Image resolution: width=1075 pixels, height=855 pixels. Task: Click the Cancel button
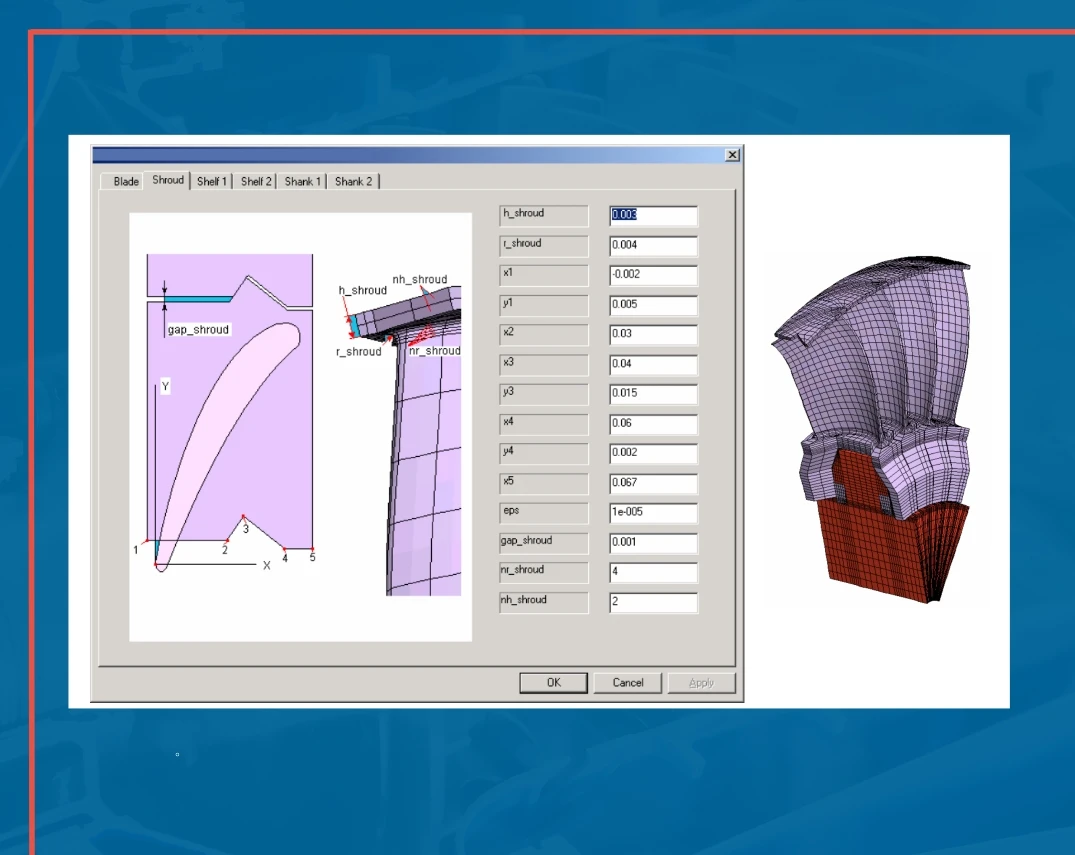tap(627, 682)
